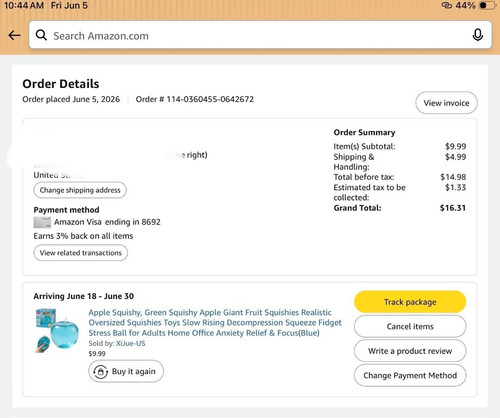
Task: Open the Apple Squishy product title link
Action: (215, 323)
